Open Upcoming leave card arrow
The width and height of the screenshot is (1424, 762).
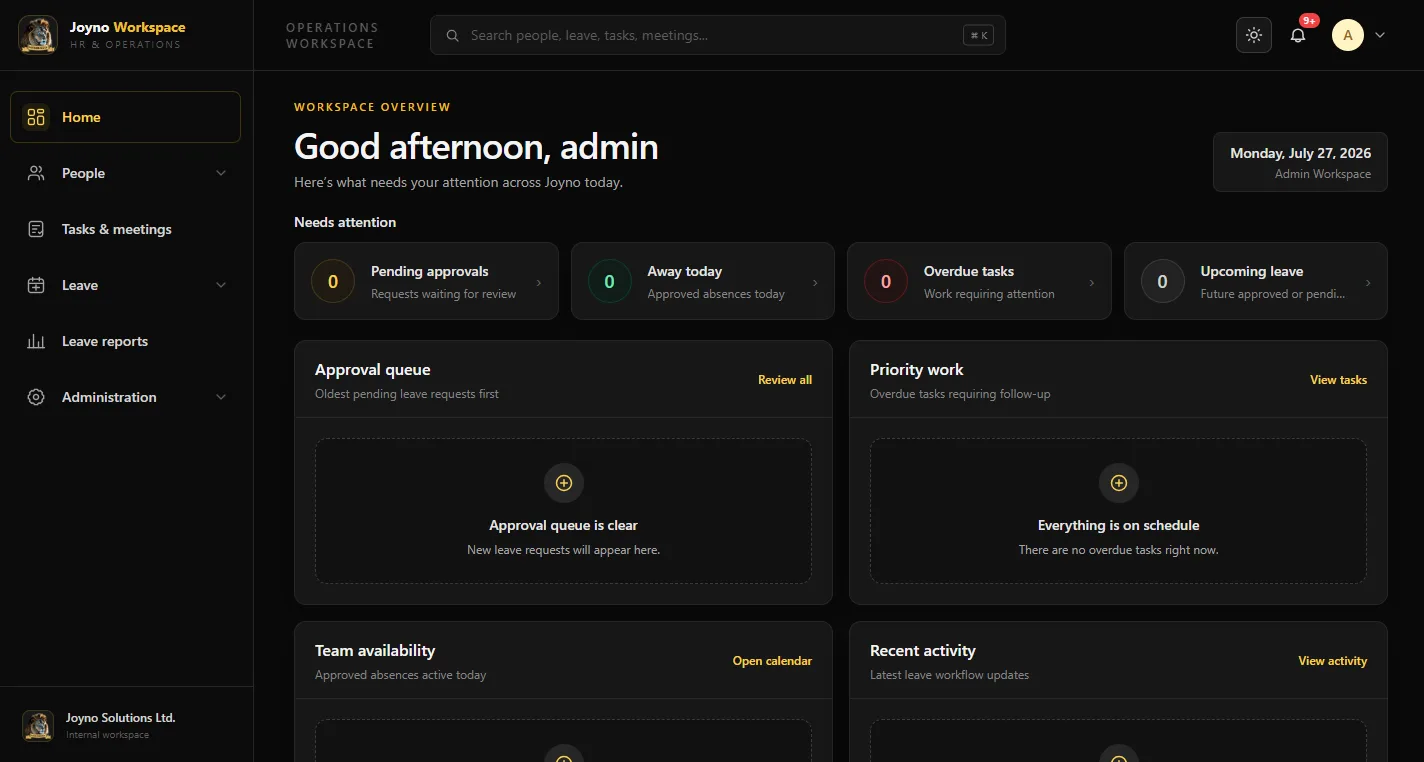coord(1368,283)
